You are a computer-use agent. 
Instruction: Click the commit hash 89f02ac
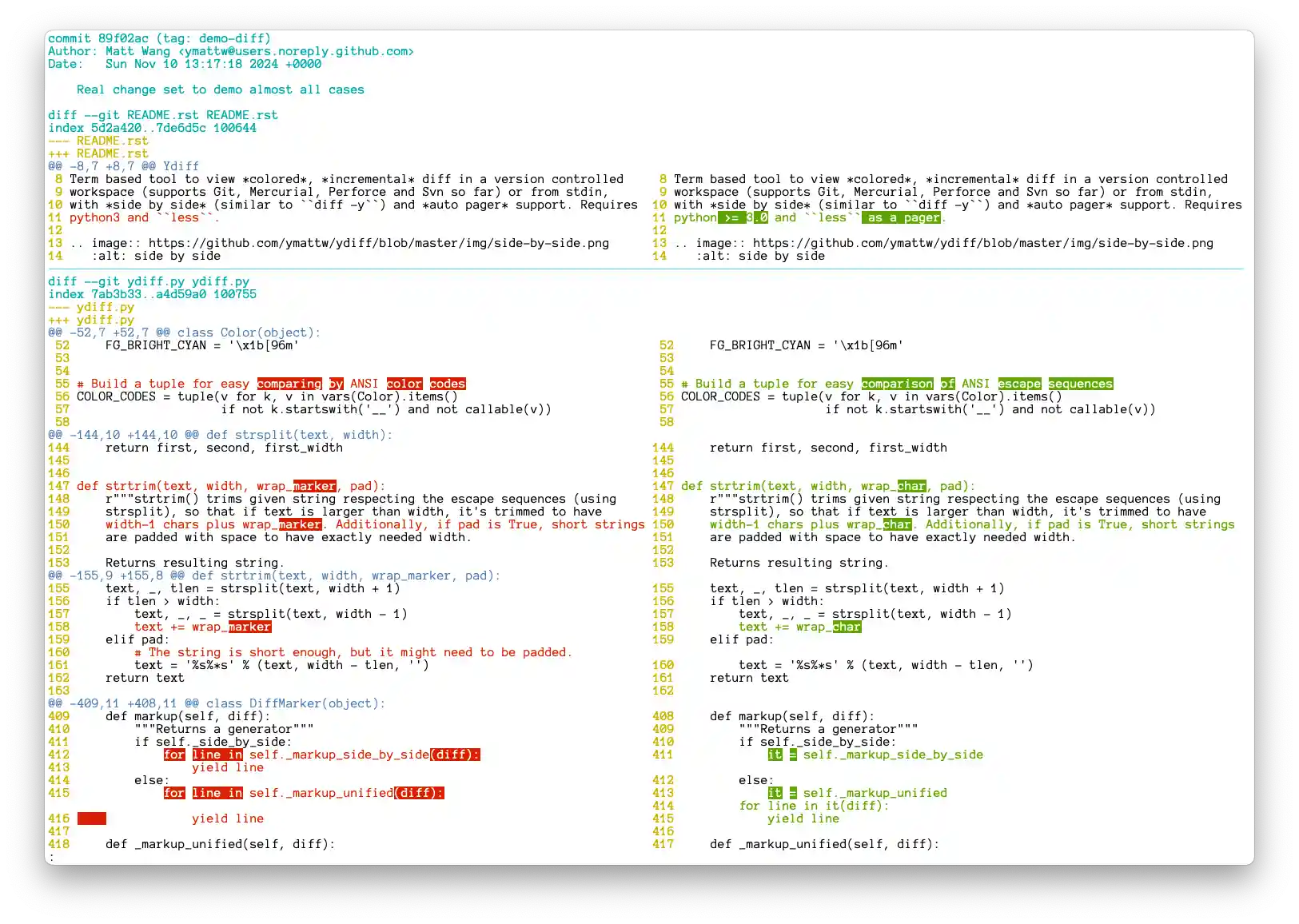pyautogui.click(x=123, y=38)
